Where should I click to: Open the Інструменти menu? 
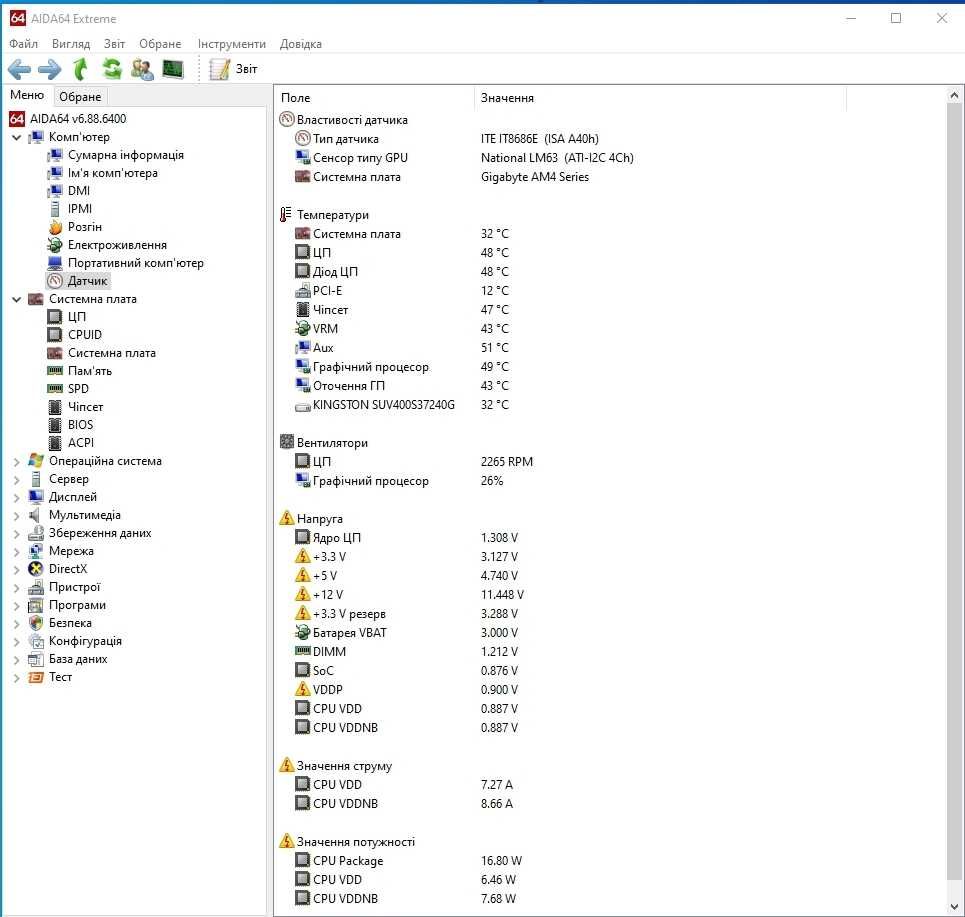coord(231,44)
